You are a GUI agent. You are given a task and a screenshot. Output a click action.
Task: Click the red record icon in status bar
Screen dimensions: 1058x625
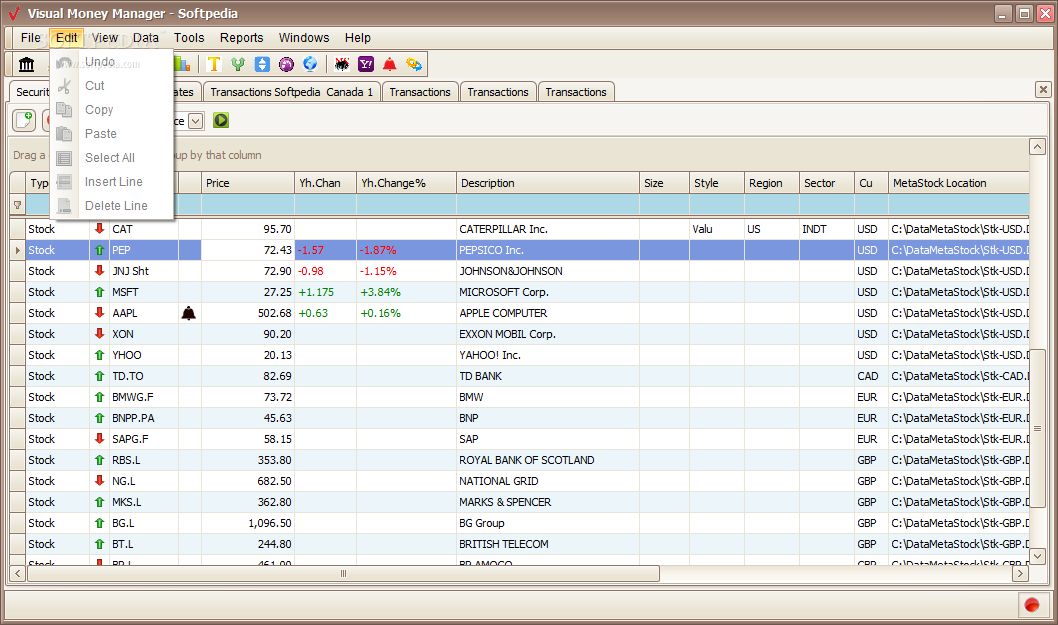point(1032,605)
